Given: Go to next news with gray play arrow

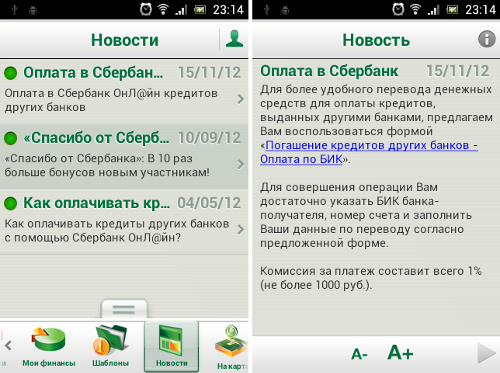Looking at the screenshot, I should click(x=486, y=353).
